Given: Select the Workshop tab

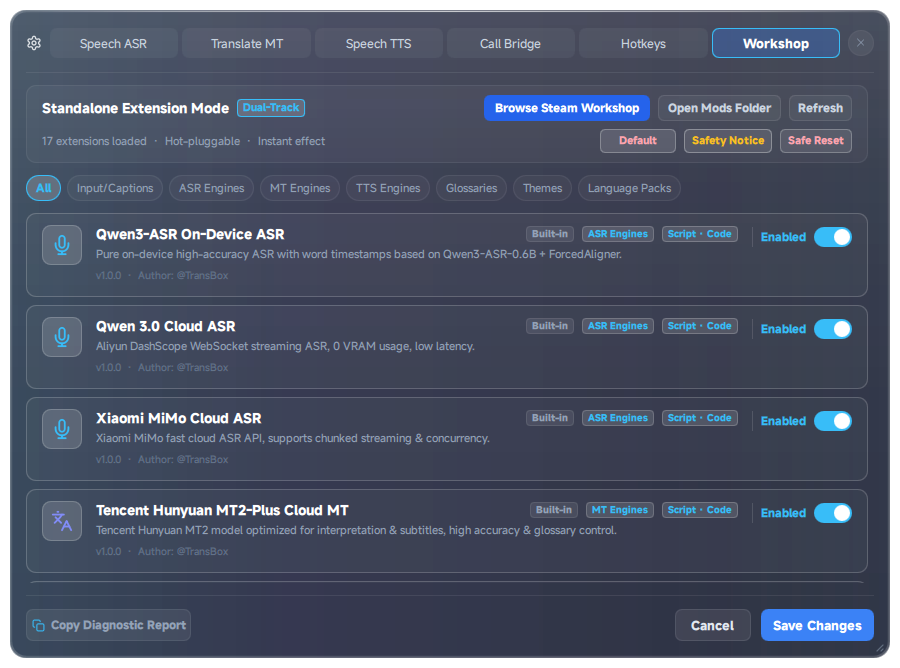Looking at the screenshot, I should tap(776, 44).
